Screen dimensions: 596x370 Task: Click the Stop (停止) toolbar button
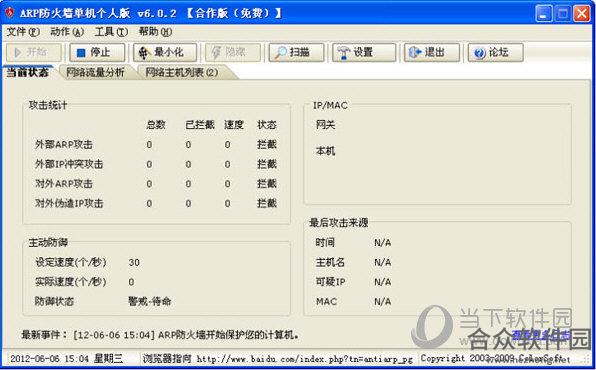pos(97,52)
